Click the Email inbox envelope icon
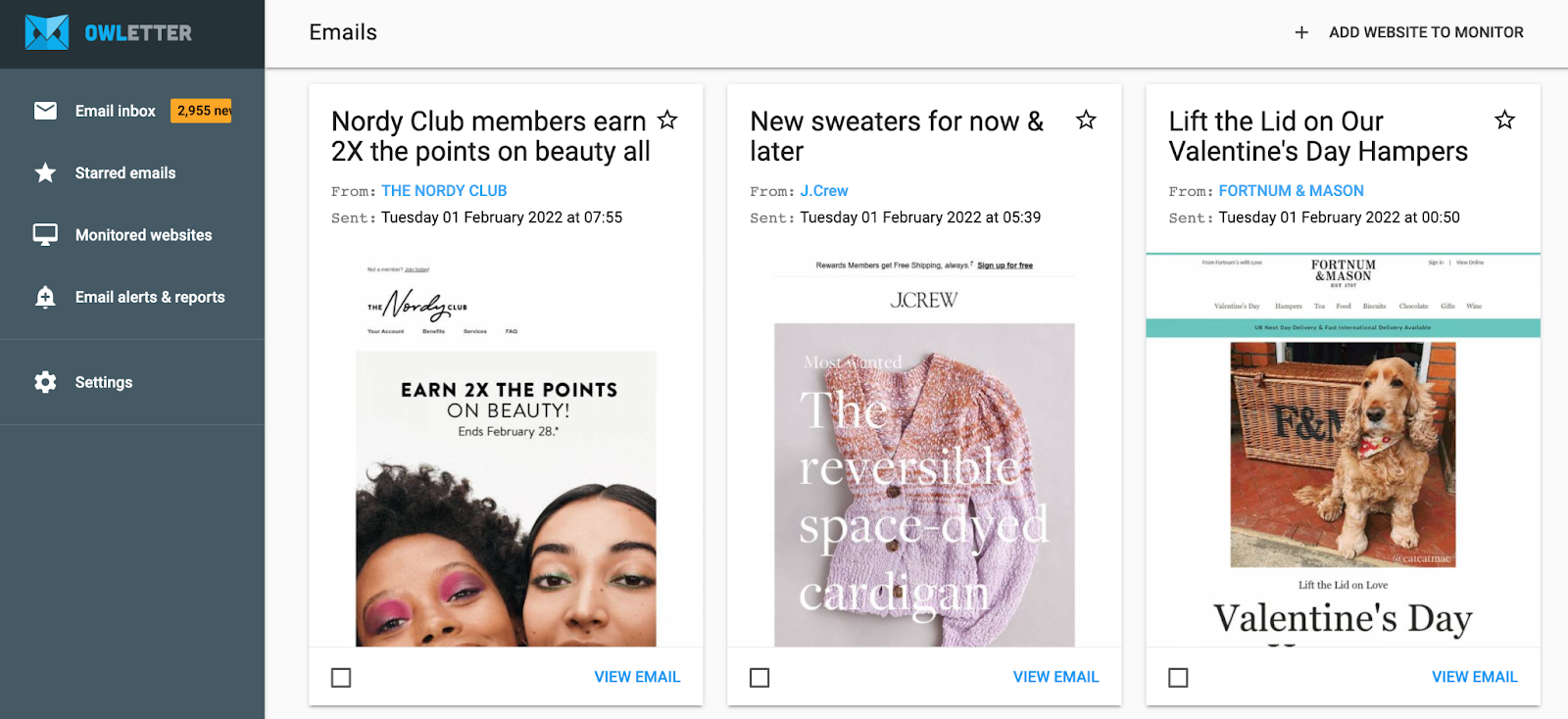The height and width of the screenshot is (719, 1568). click(x=45, y=111)
